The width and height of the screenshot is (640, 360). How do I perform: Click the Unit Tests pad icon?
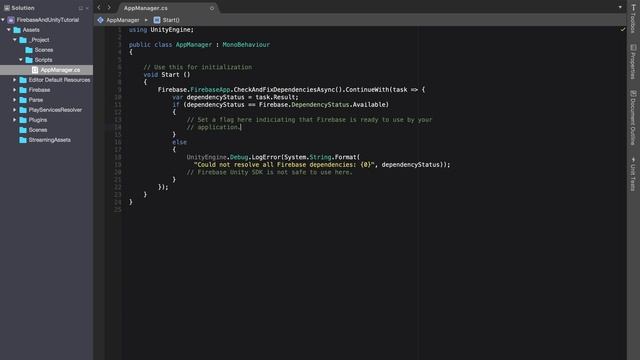pos(633,159)
